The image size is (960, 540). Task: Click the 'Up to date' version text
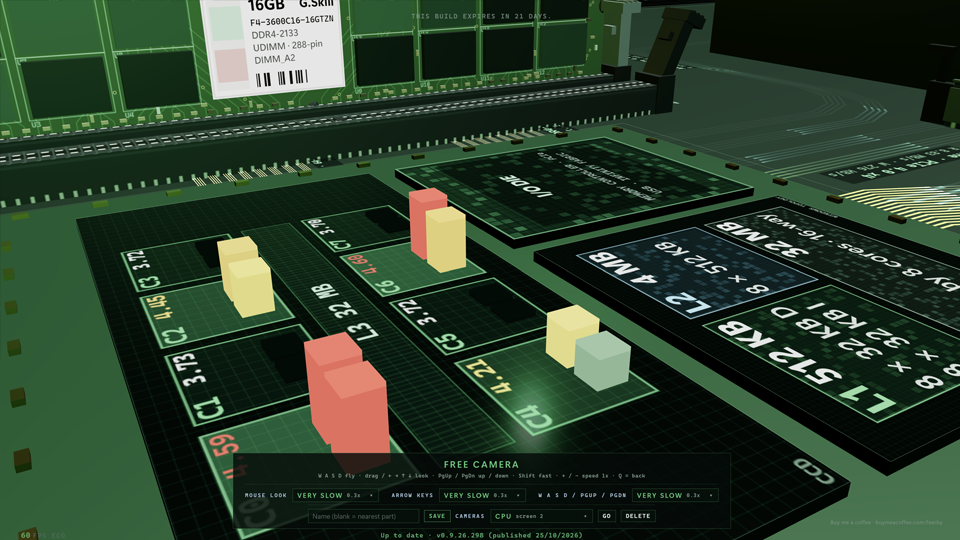(x=481, y=535)
